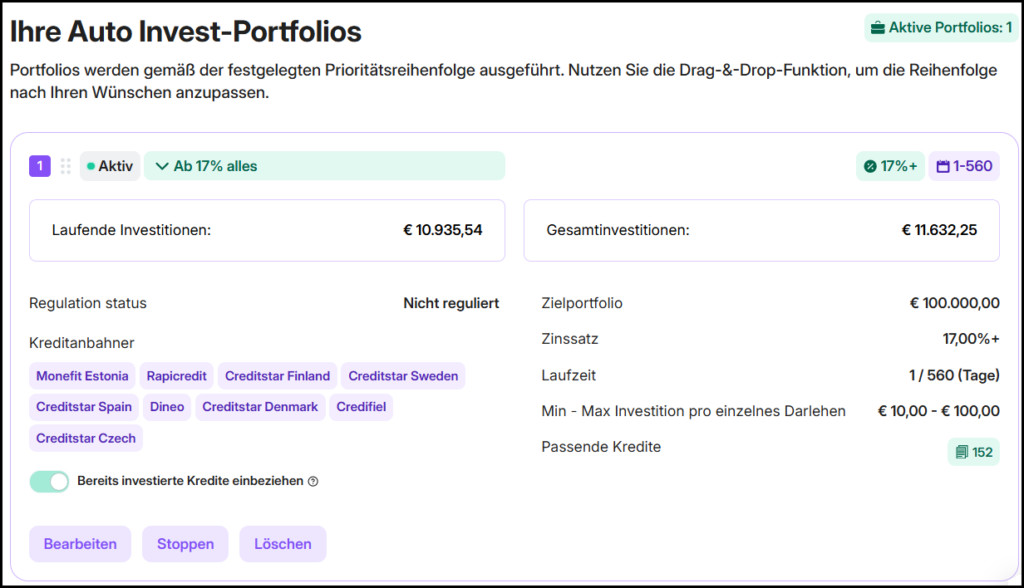Collapse the Ab 17% alles portfolio
The image size is (1024, 588).
click(162, 166)
